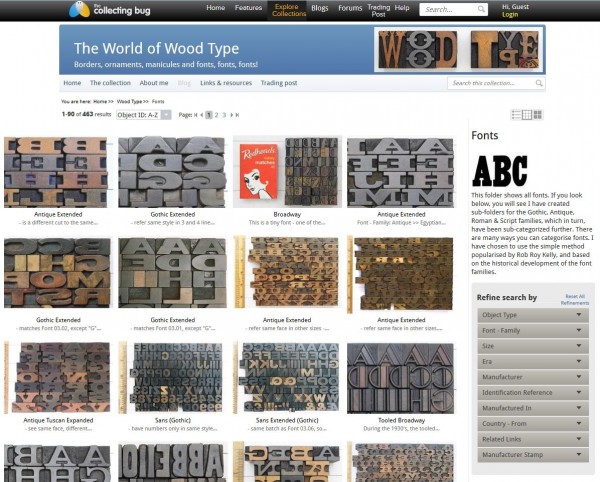Open the collection's Trading post tab
The height and width of the screenshot is (482, 600).
click(x=279, y=83)
